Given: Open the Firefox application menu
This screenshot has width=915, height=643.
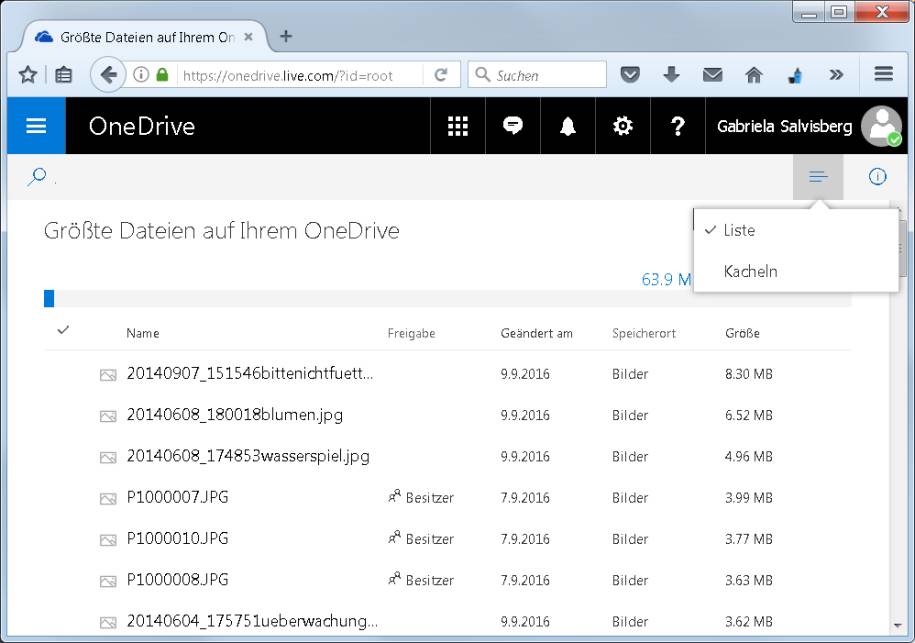Looking at the screenshot, I should tap(882, 73).
